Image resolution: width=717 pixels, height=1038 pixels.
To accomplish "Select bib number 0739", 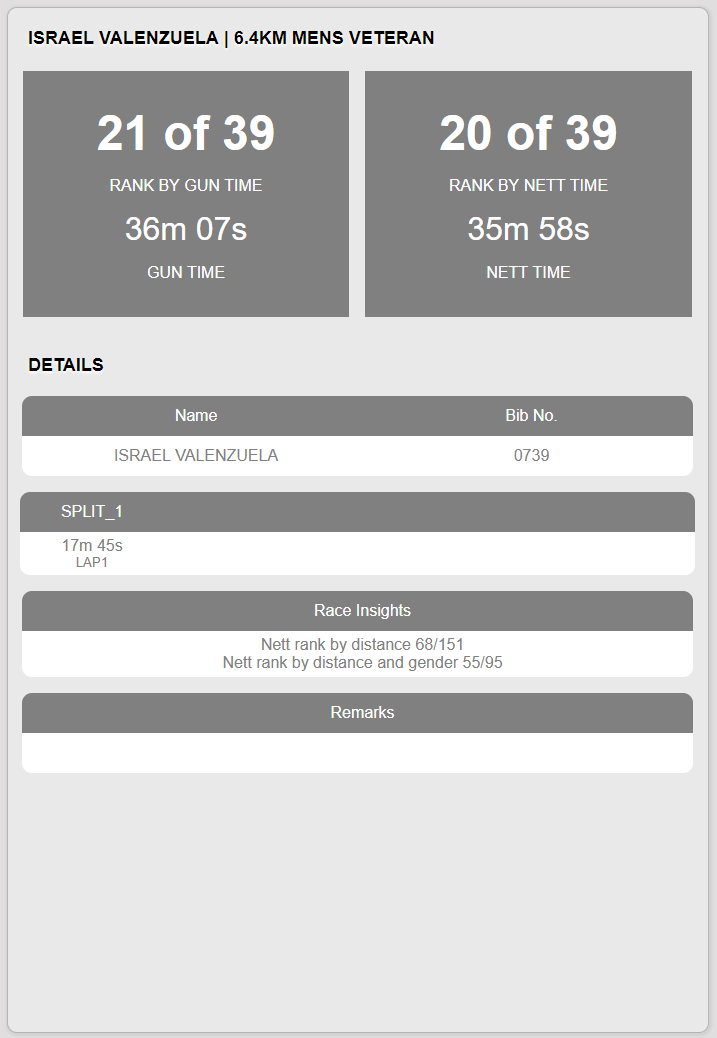I will [x=532, y=455].
